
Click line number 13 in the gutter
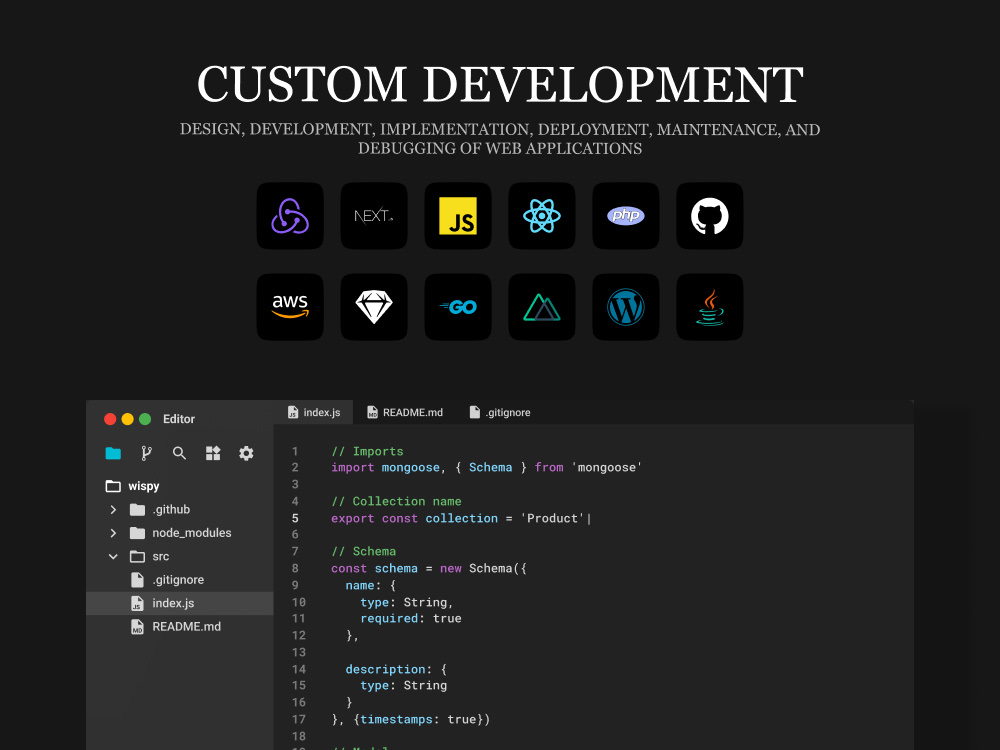[x=298, y=652]
